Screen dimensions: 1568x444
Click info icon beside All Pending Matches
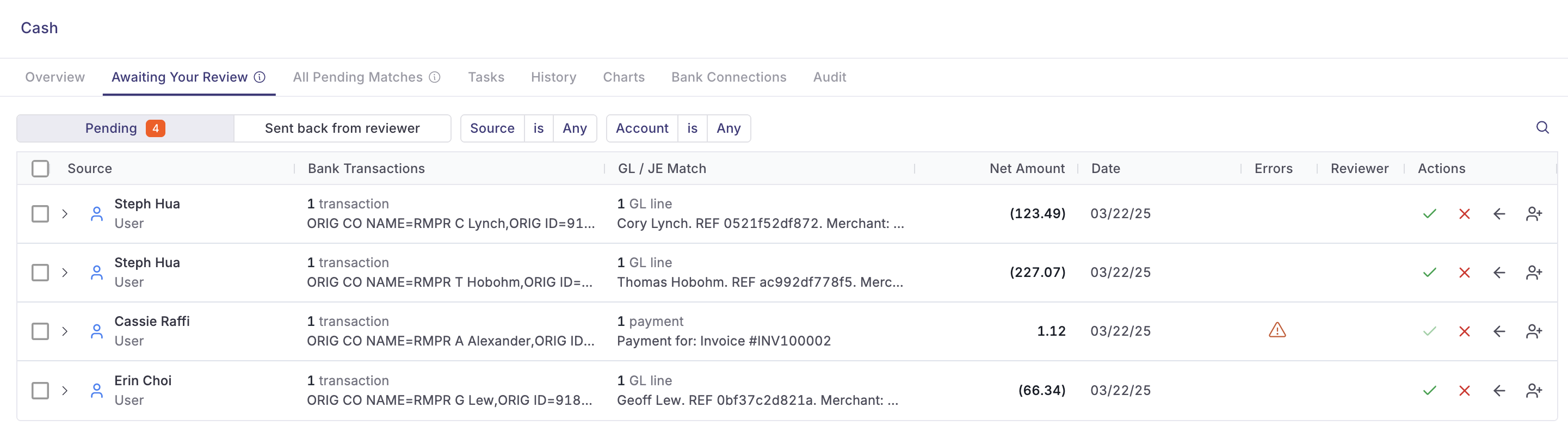click(435, 77)
